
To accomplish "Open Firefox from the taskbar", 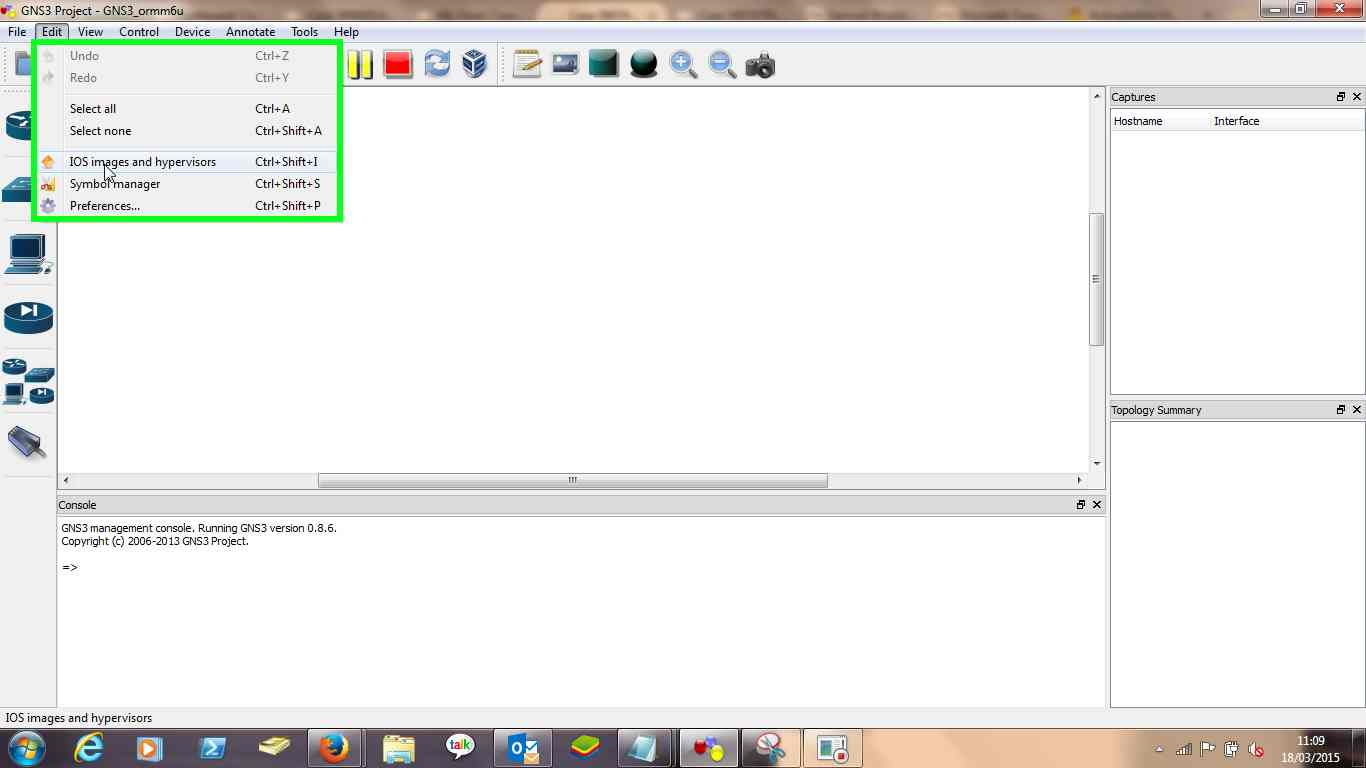I will 333,748.
